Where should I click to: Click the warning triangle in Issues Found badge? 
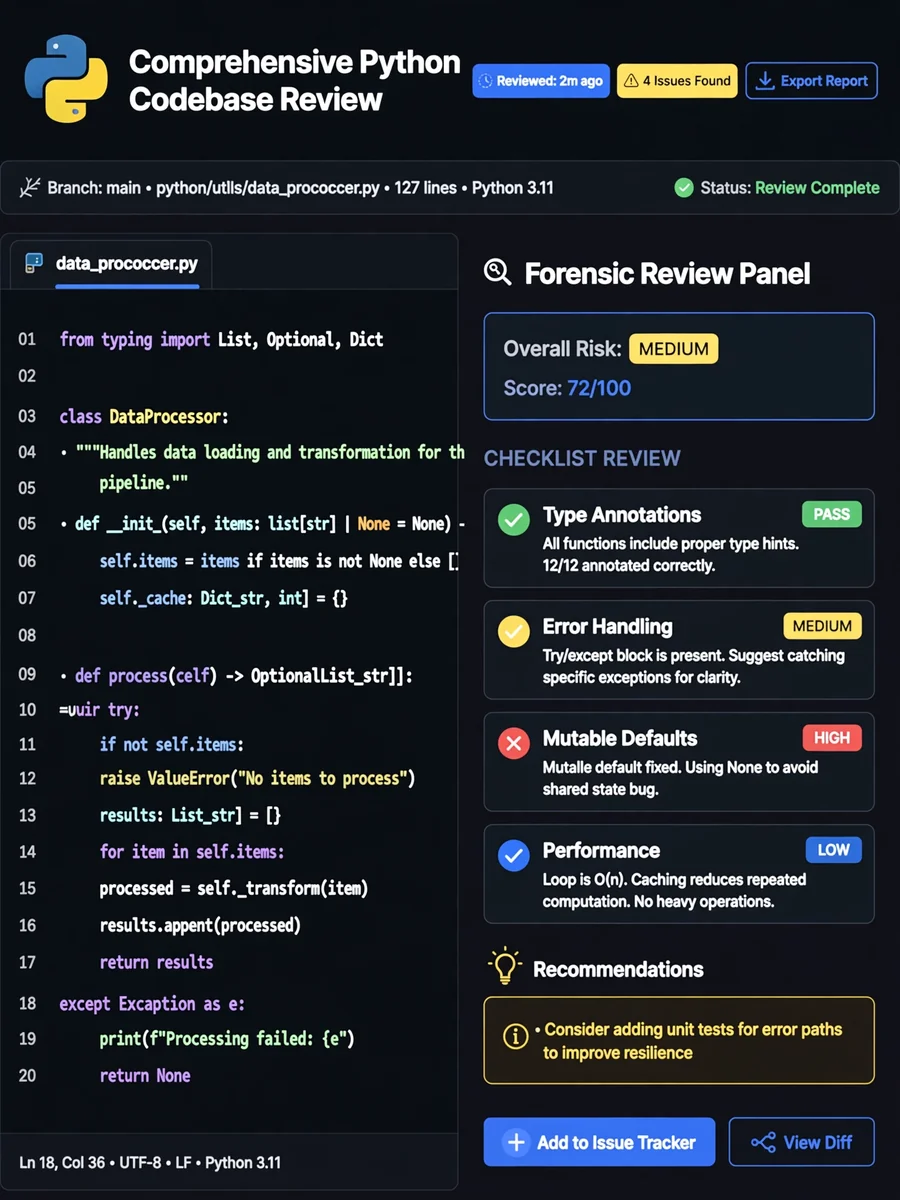click(631, 81)
